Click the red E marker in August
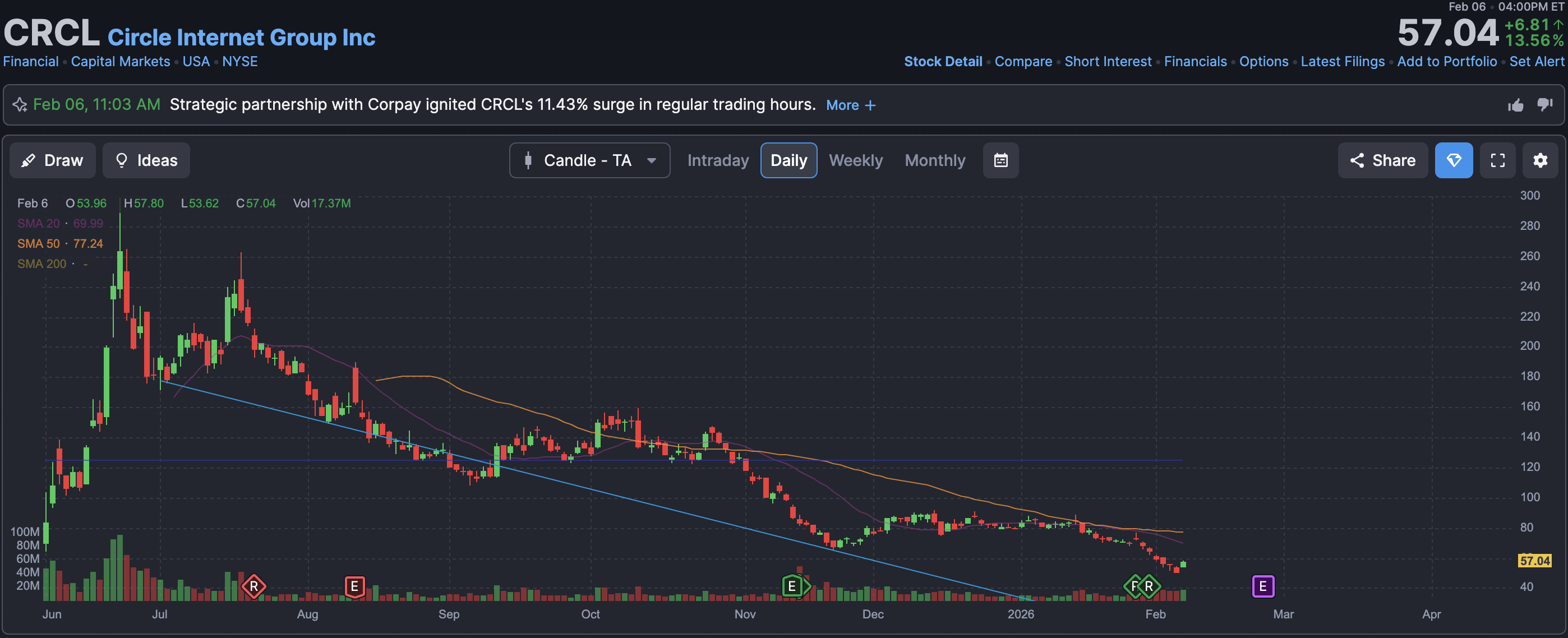Image resolution: width=1568 pixels, height=638 pixels. click(354, 586)
